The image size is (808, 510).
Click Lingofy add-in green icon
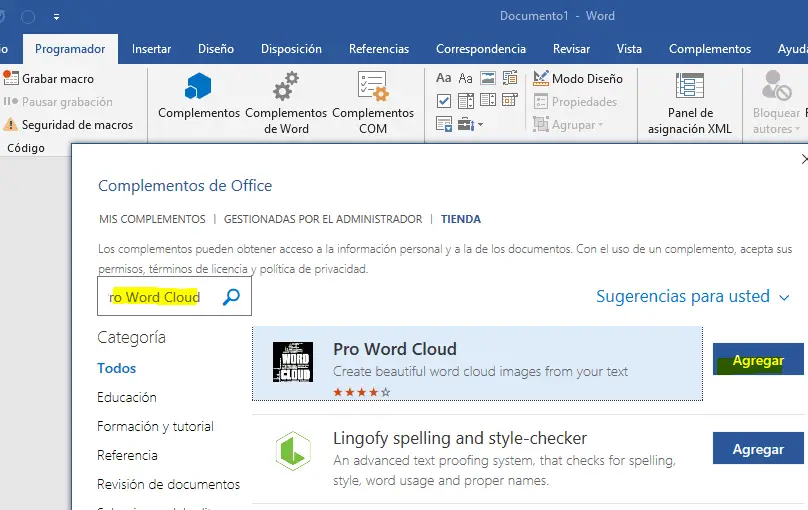293,451
